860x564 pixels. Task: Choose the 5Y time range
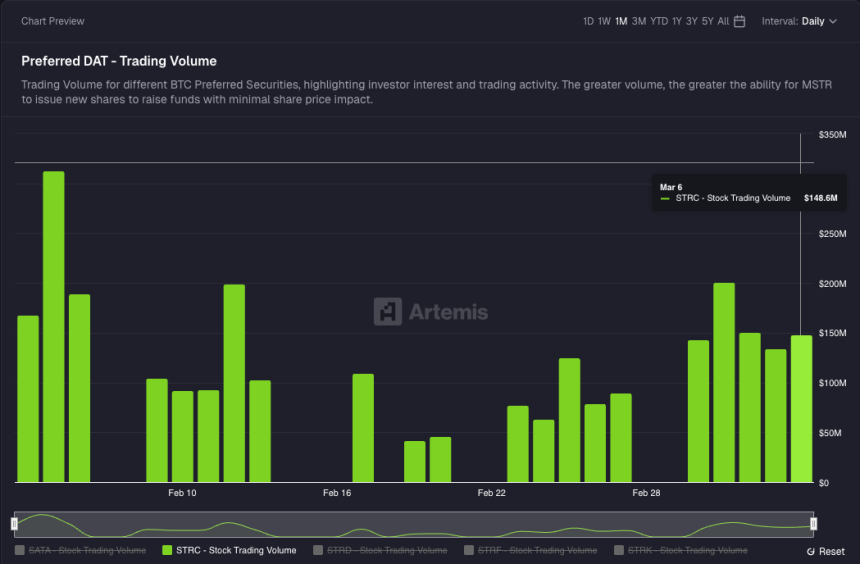click(707, 21)
